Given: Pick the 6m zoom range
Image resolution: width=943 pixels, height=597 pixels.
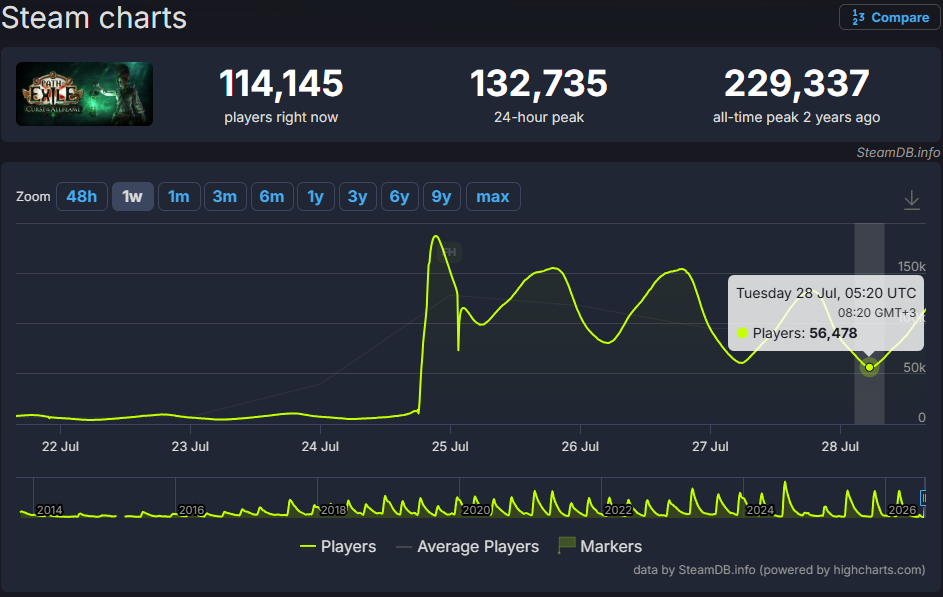Looking at the screenshot, I should click(272, 197).
